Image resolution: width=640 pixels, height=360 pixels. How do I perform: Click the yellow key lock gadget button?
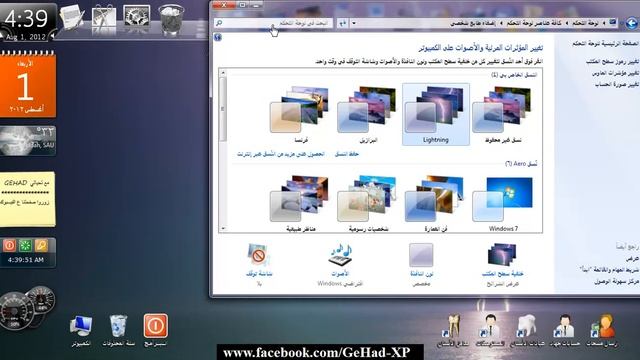click(41, 245)
